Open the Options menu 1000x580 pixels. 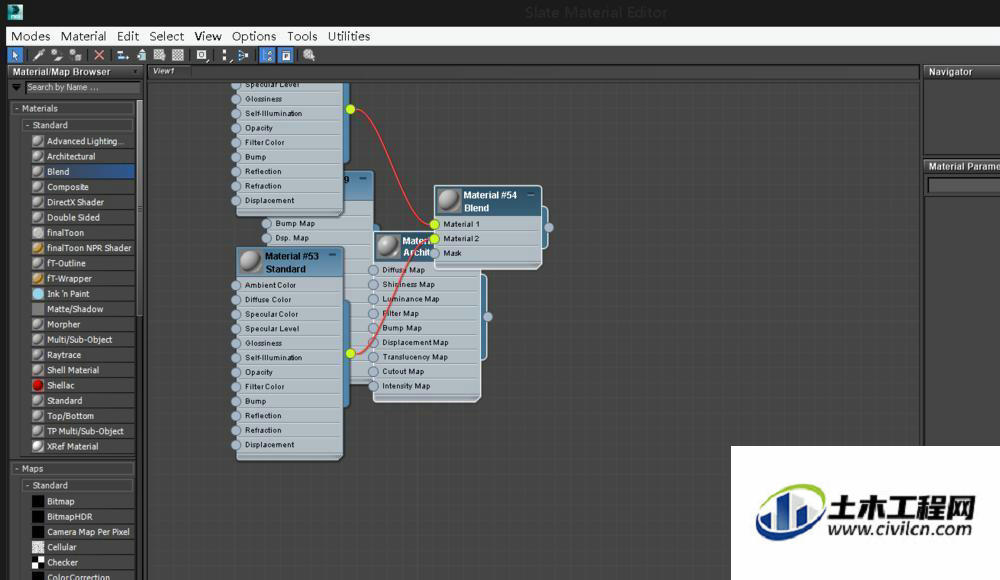point(254,36)
